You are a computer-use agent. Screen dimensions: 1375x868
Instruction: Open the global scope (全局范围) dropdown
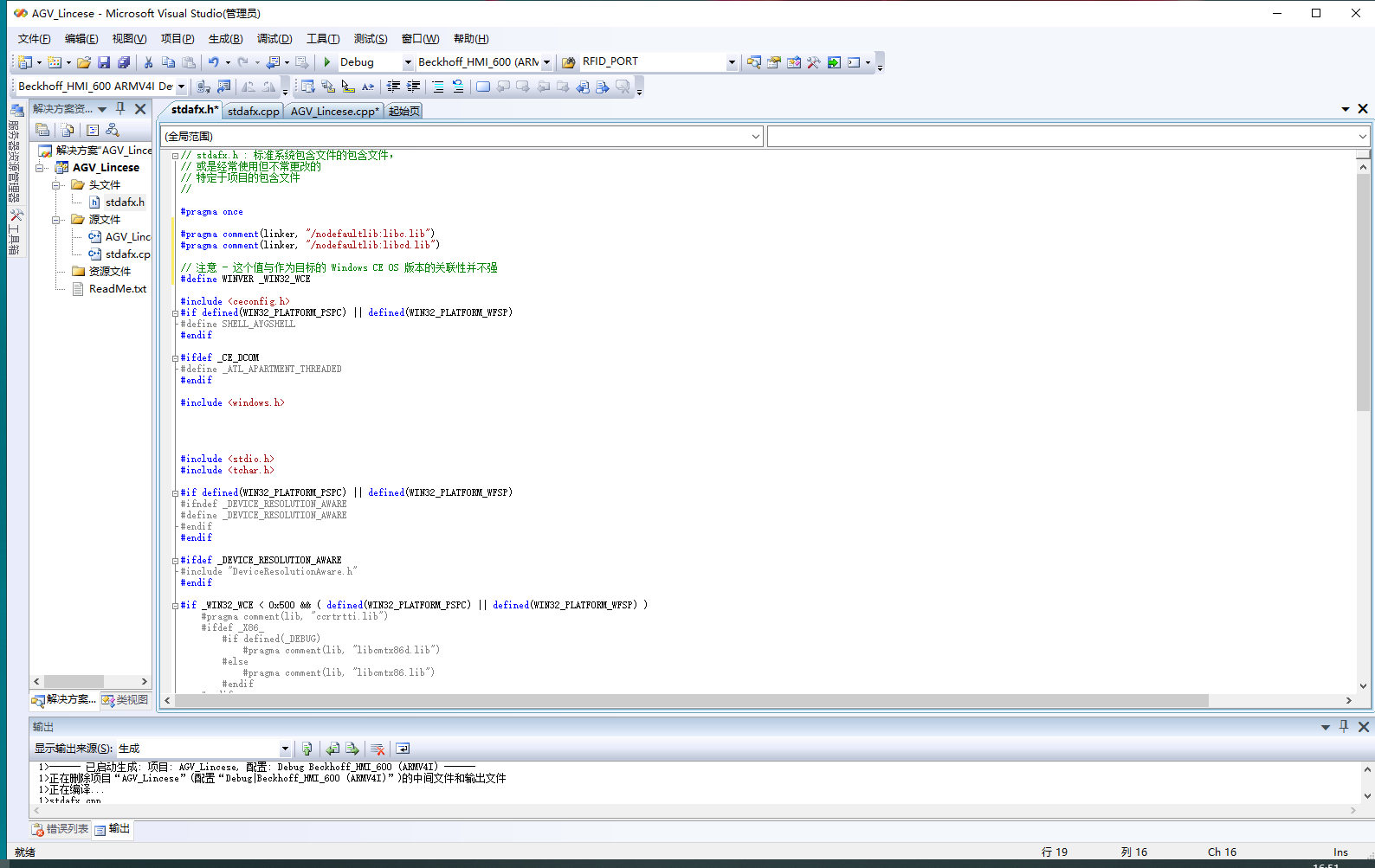point(756,136)
